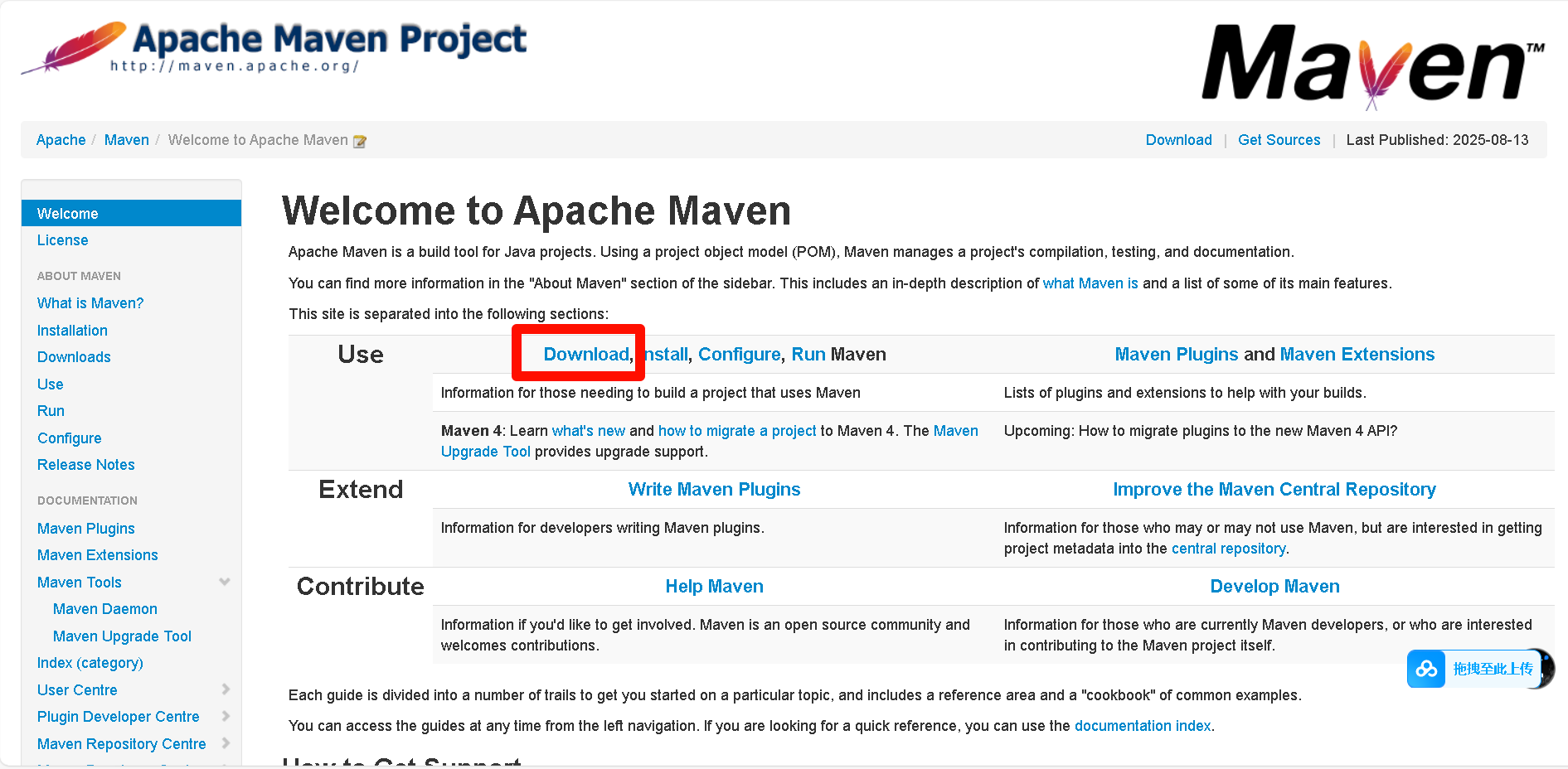Click the Maven logo at top right
1568x769 pixels.
1373,66
